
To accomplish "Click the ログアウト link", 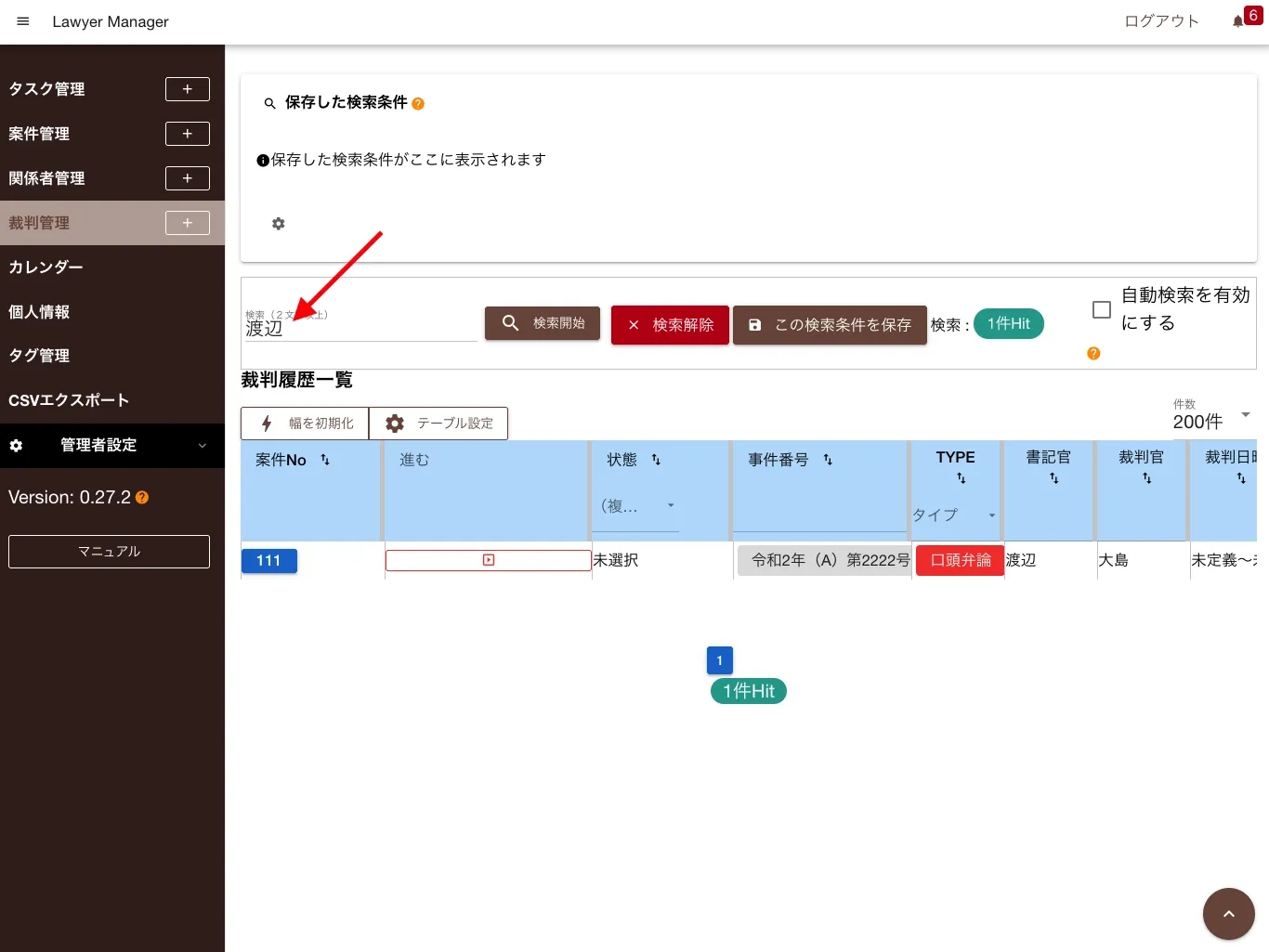I will click(1161, 21).
